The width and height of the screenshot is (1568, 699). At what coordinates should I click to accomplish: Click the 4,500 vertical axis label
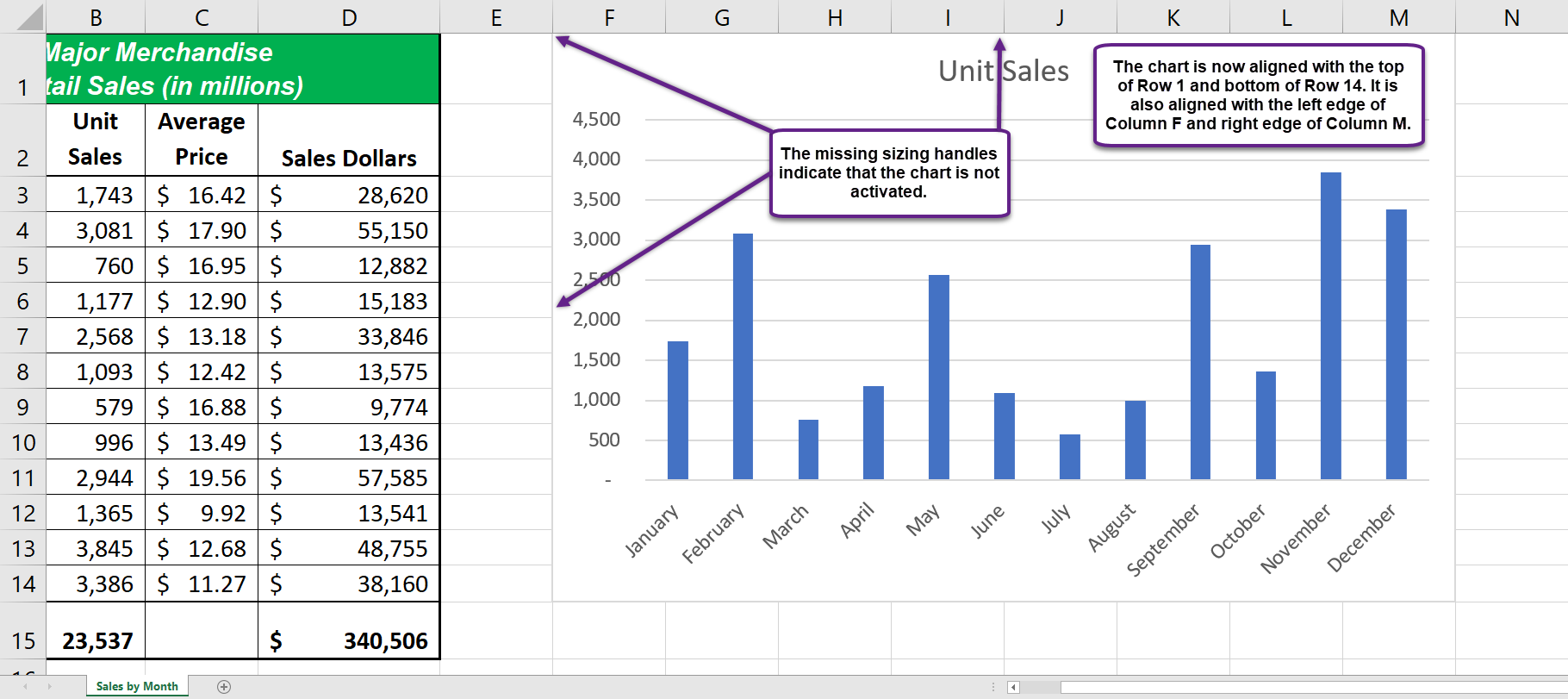click(596, 119)
